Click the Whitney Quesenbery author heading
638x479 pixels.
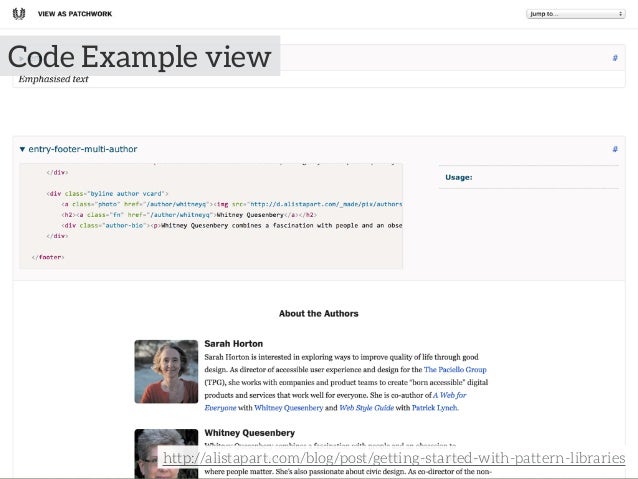249,433
